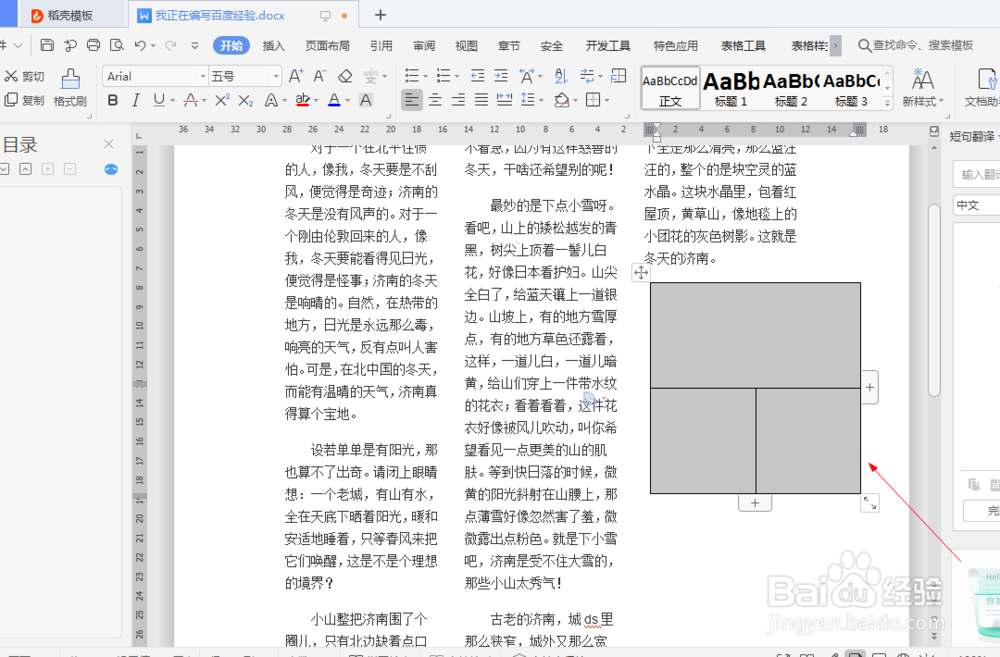Apply the 标题 1 style
1000x657 pixels.
[x=731, y=88]
